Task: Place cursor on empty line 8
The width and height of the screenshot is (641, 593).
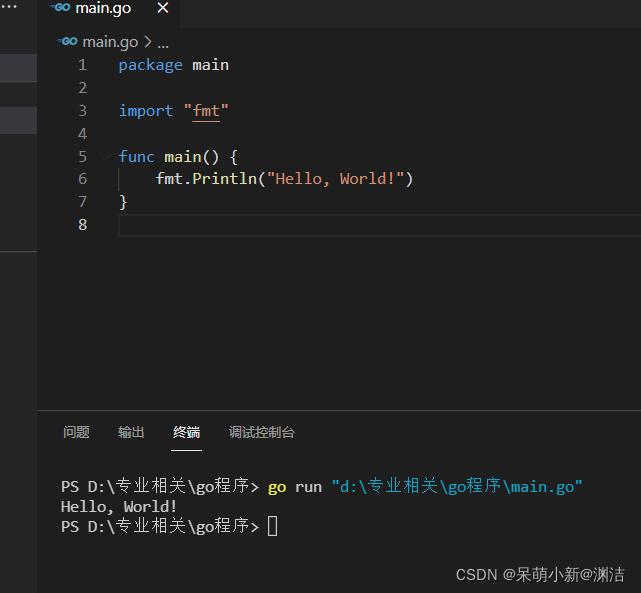Action: click(300, 226)
